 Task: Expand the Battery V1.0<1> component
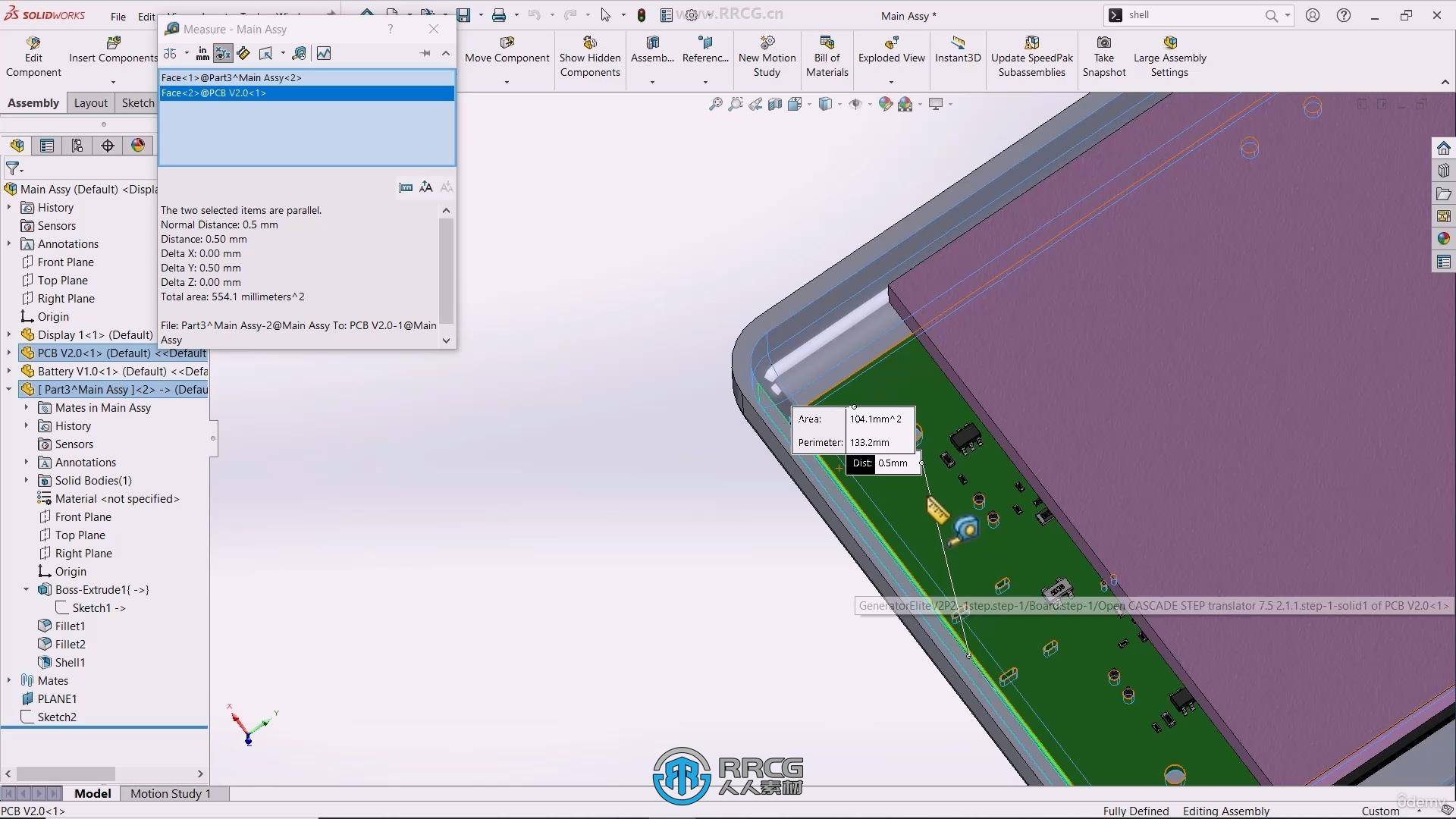click(x=9, y=371)
